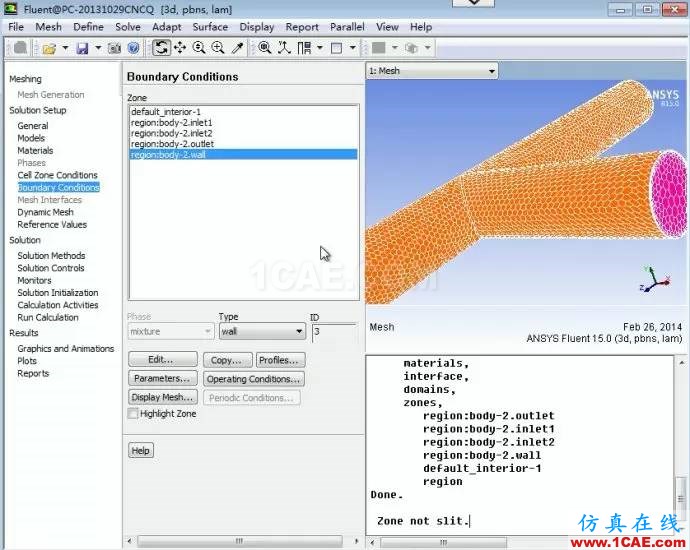The width and height of the screenshot is (690, 550).
Task: Expand the window layout dropdown arrow
Action: (x=352, y=48)
